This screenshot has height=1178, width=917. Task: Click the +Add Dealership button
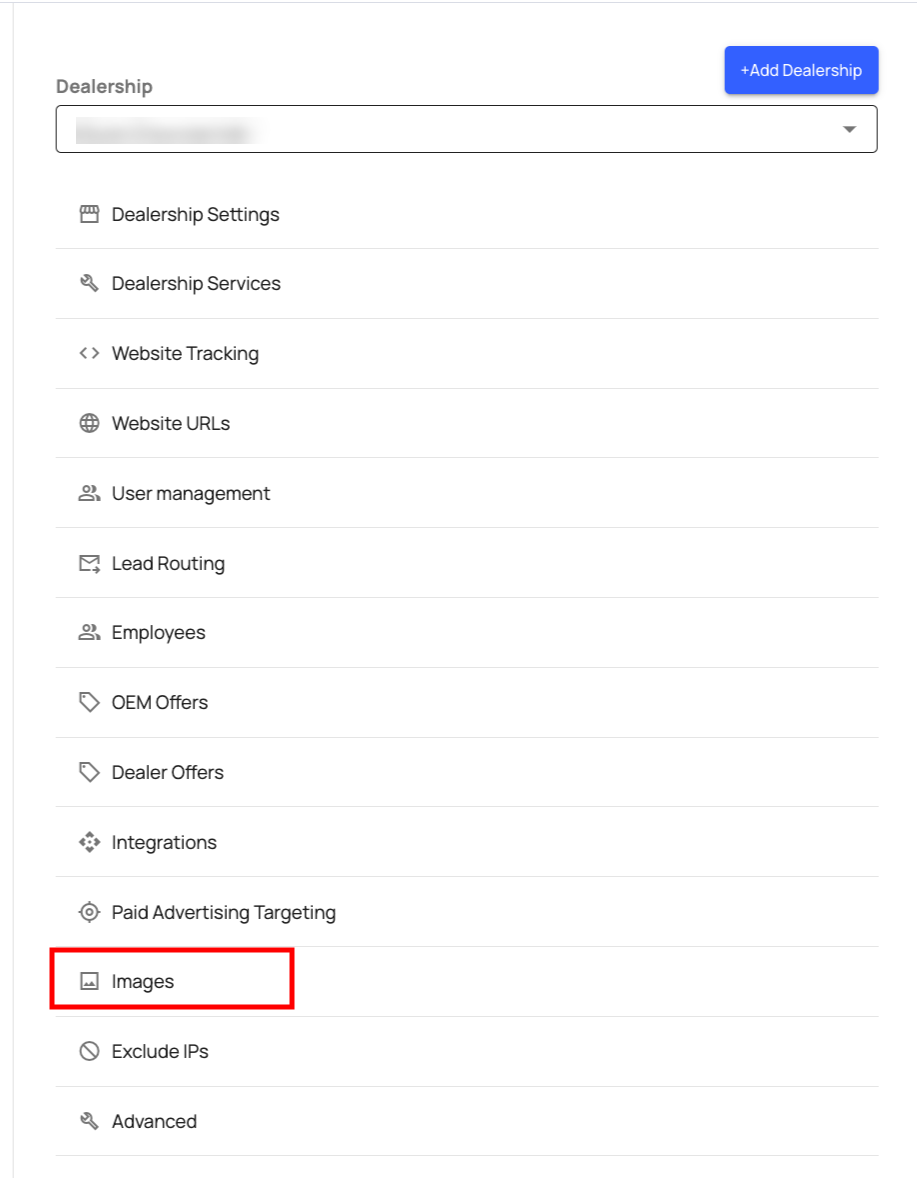click(x=800, y=70)
